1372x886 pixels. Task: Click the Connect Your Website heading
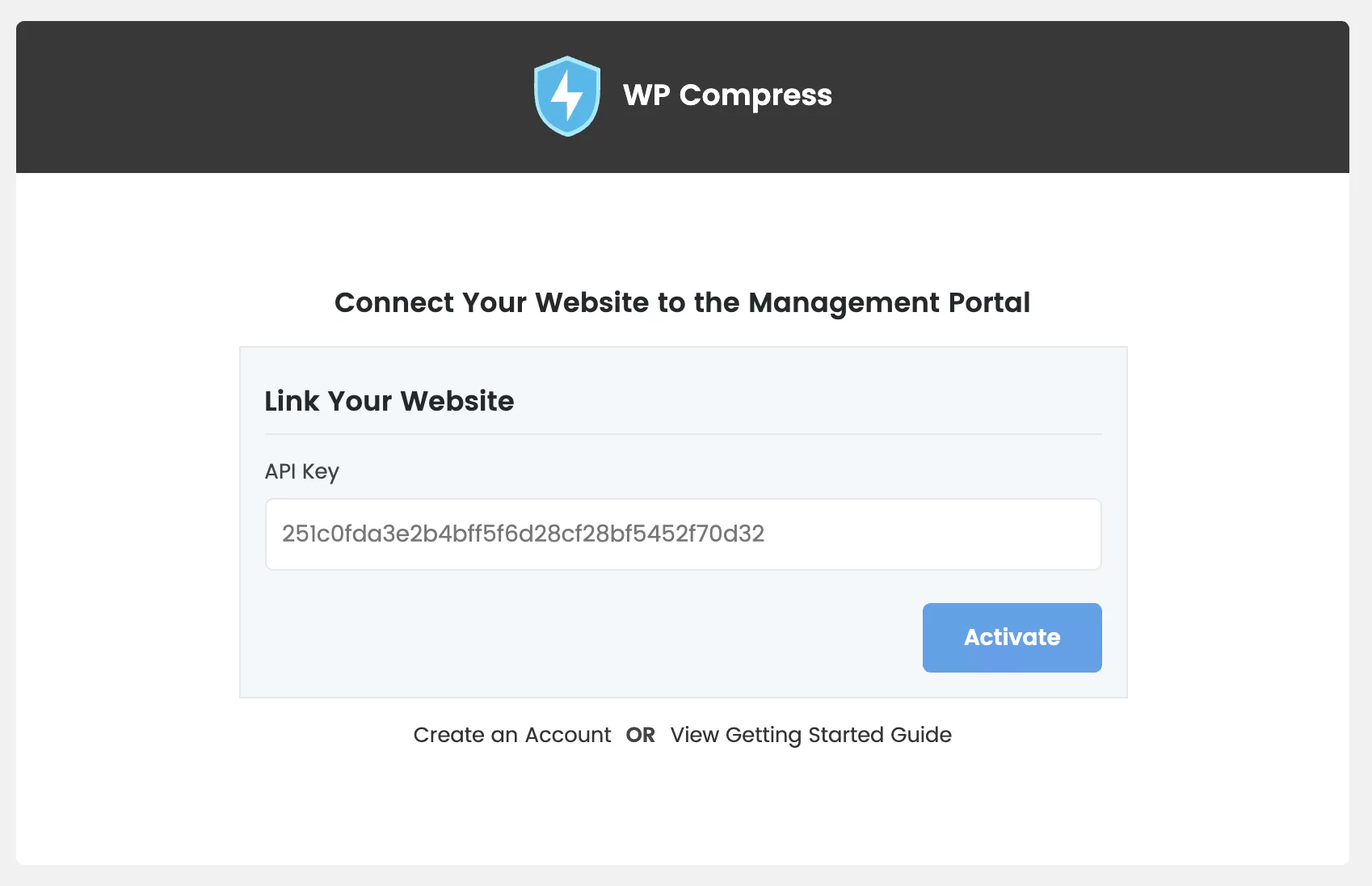click(x=683, y=302)
